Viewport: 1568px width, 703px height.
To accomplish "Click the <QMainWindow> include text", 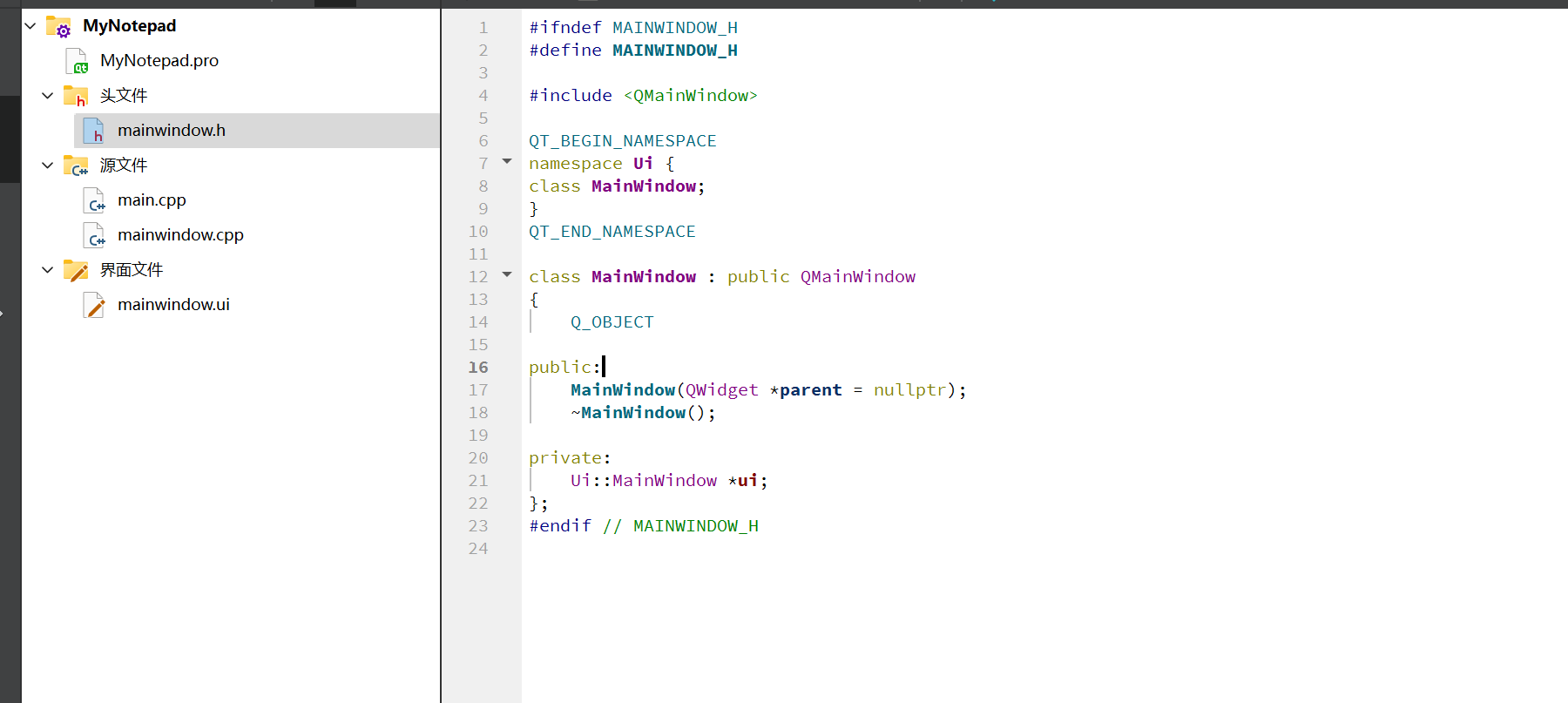I will pos(691,96).
